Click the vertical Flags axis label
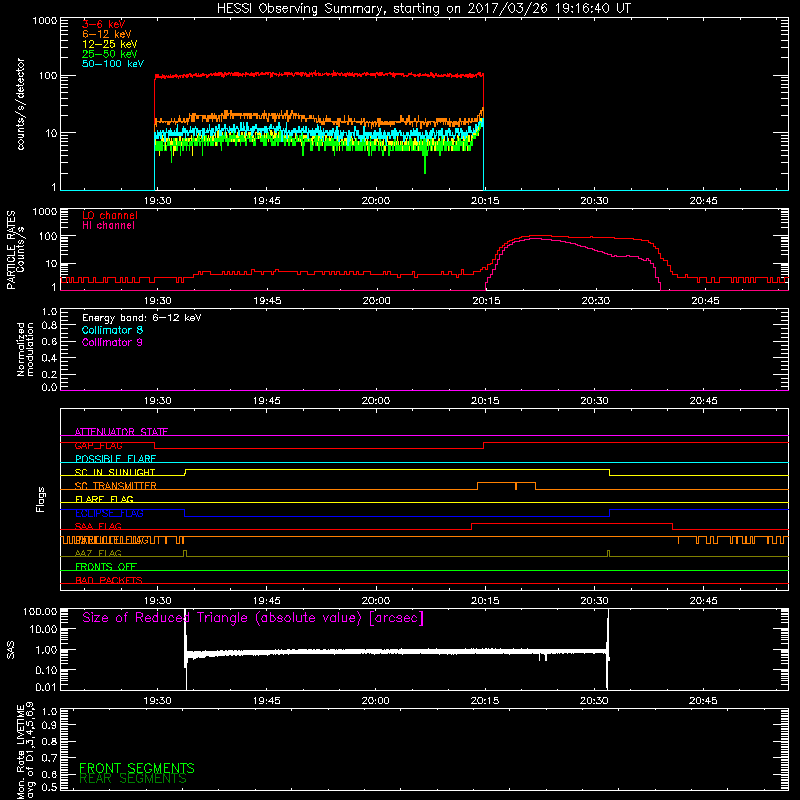Viewport: 800px width, 800px height. (x=41, y=499)
